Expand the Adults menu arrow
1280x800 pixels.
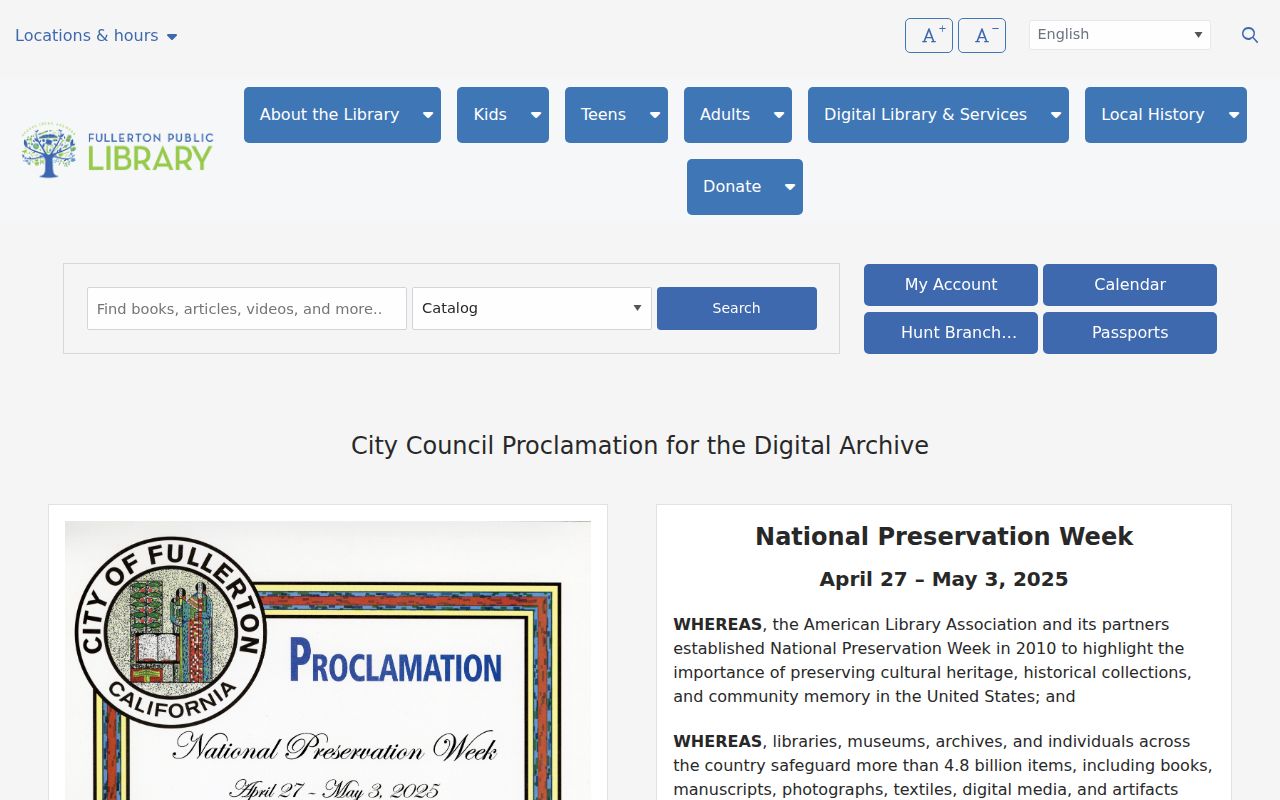(x=779, y=115)
